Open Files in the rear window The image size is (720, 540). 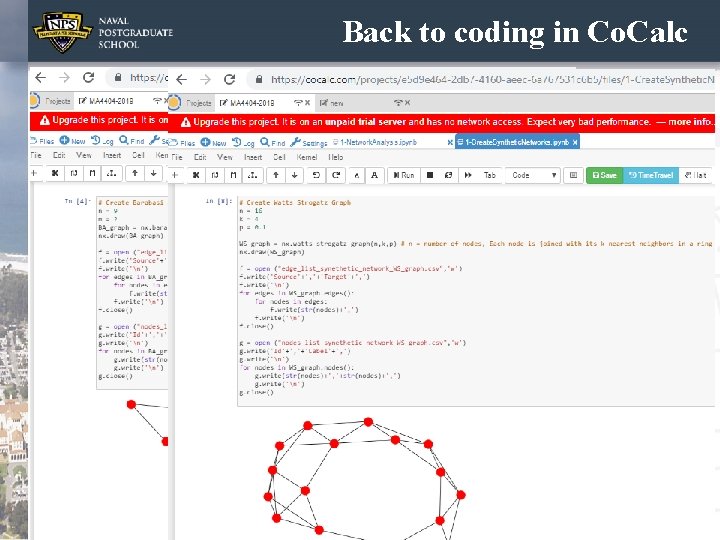click(42, 141)
